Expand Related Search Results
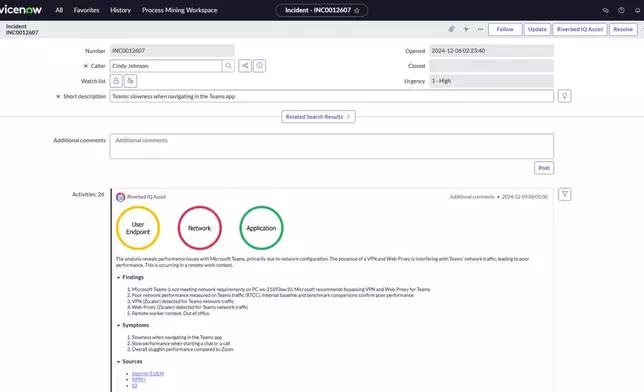644x392 pixels. (x=318, y=117)
